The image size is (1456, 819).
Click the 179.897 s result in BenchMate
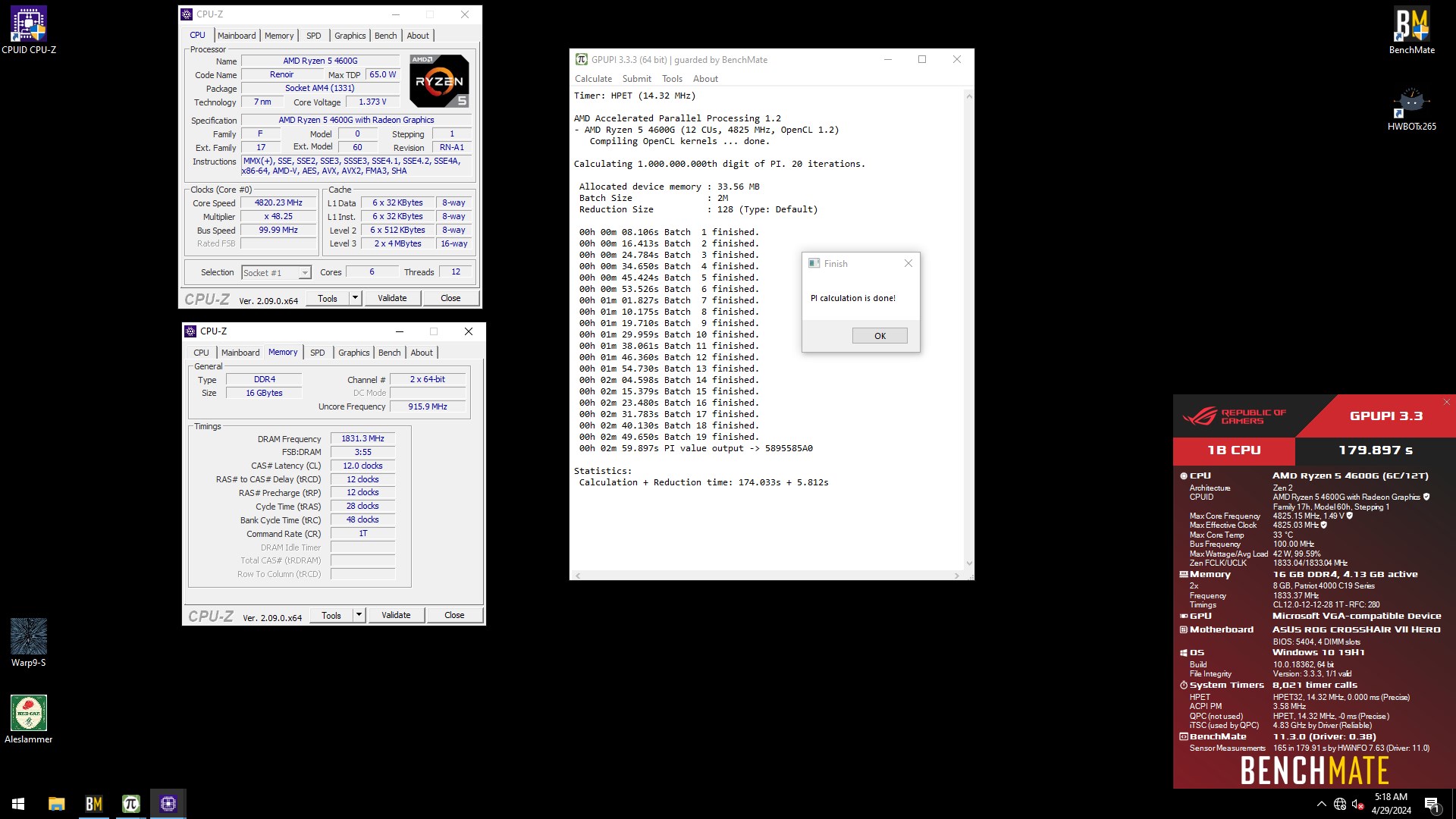1375,450
